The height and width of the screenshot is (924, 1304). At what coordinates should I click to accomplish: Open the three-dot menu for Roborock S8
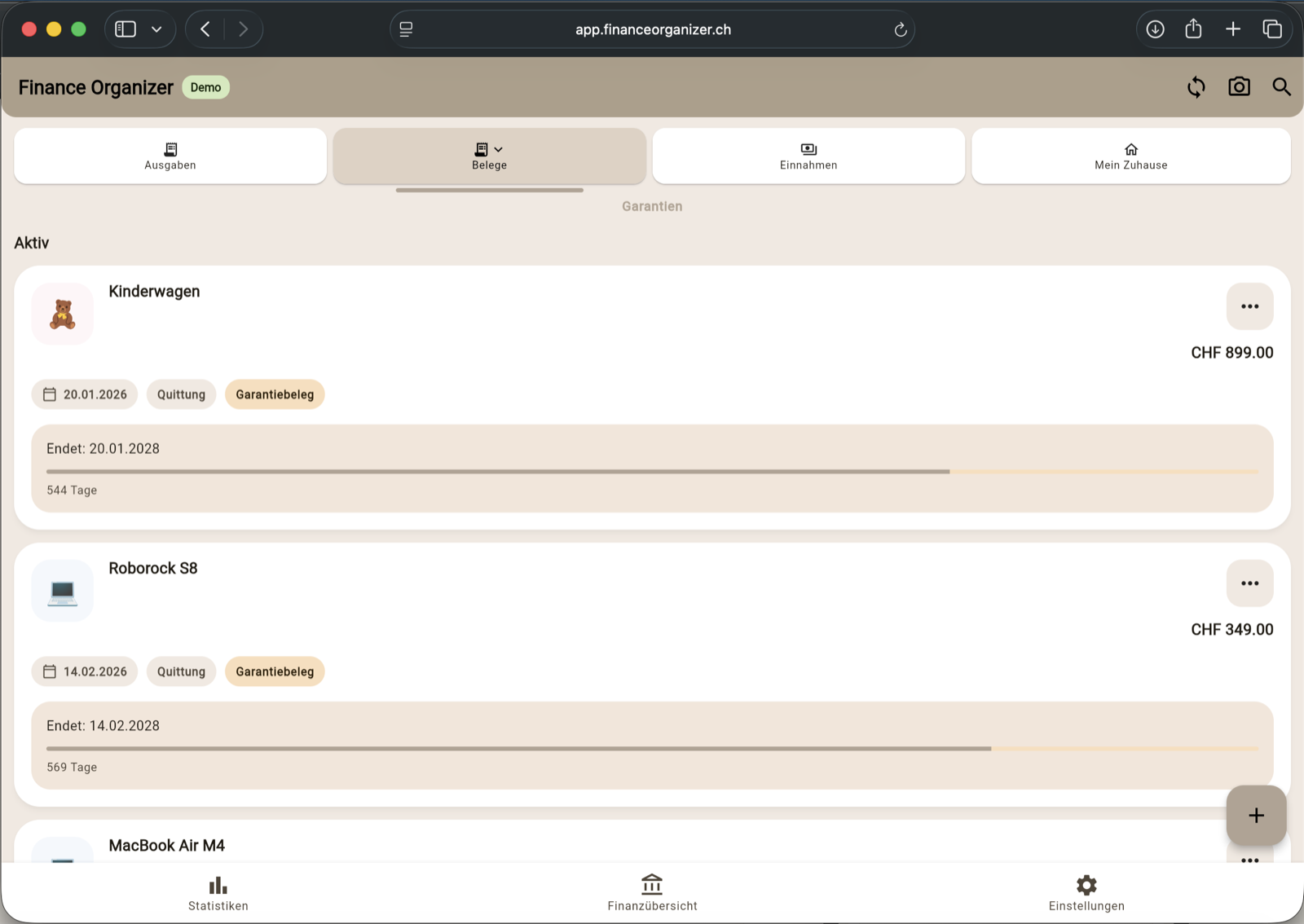(1249, 583)
